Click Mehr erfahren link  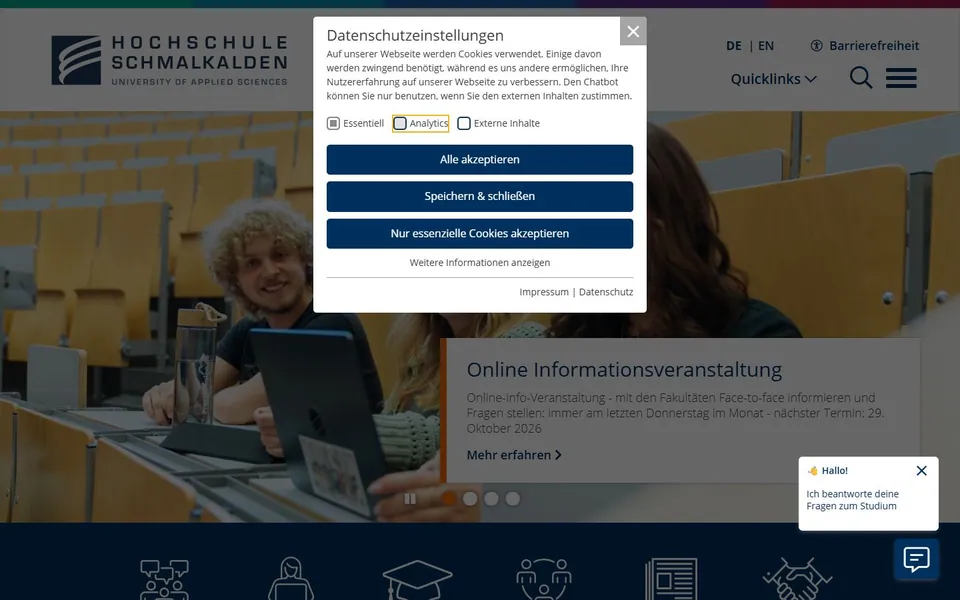pos(514,456)
